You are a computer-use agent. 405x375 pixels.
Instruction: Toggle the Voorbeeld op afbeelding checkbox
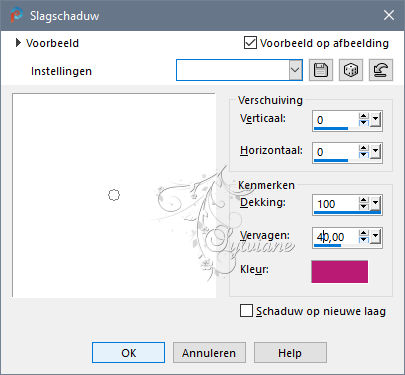coord(250,43)
